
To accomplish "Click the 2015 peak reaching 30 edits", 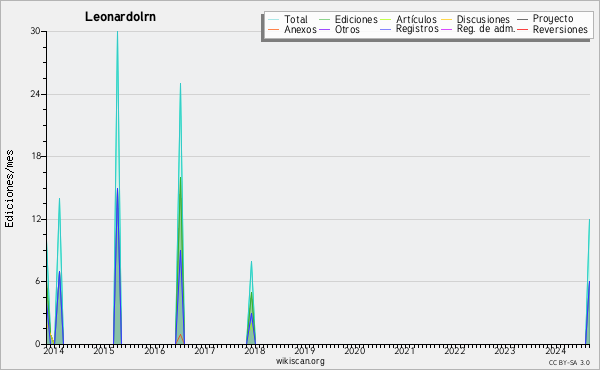I will pos(117,32).
